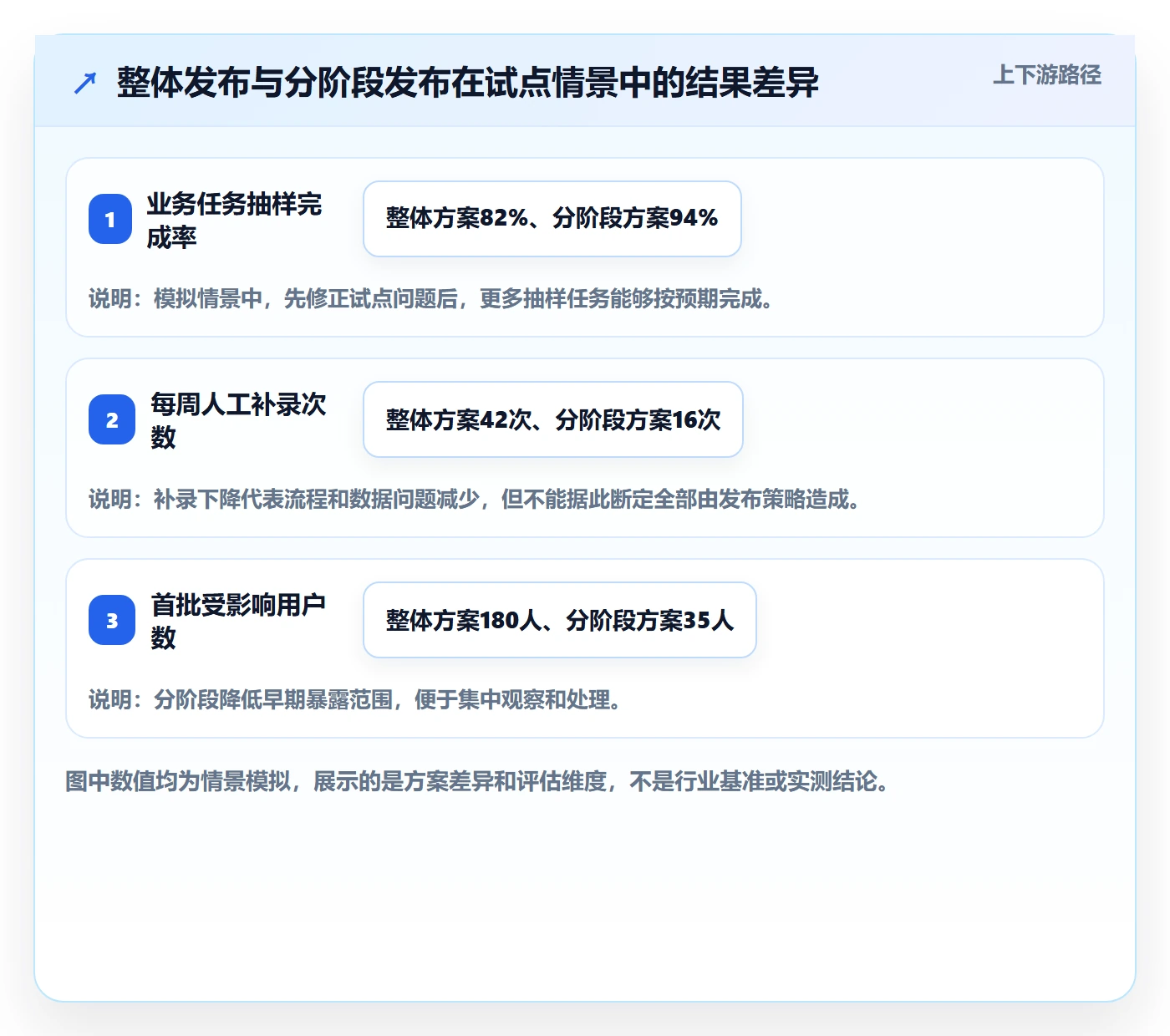Image resolution: width=1170 pixels, height=1036 pixels.
Task: Click the note starting 说明：分阶段降低早期暴露范围
Action: (x=355, y=699)
